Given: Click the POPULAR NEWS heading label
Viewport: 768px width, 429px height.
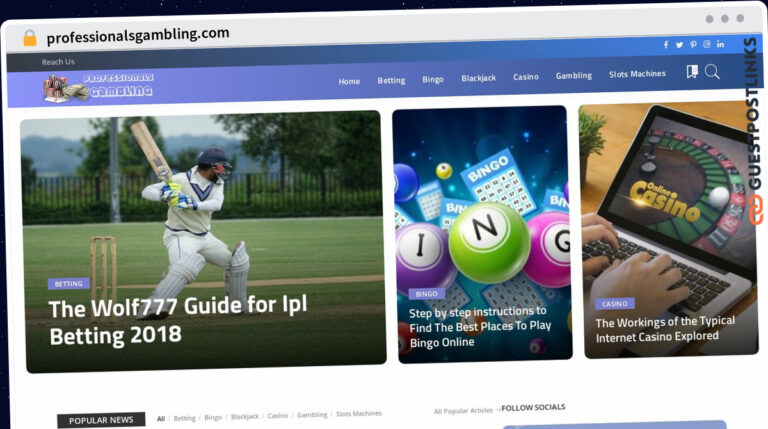Looking at the screenshot, I should (x=101, y=420).
